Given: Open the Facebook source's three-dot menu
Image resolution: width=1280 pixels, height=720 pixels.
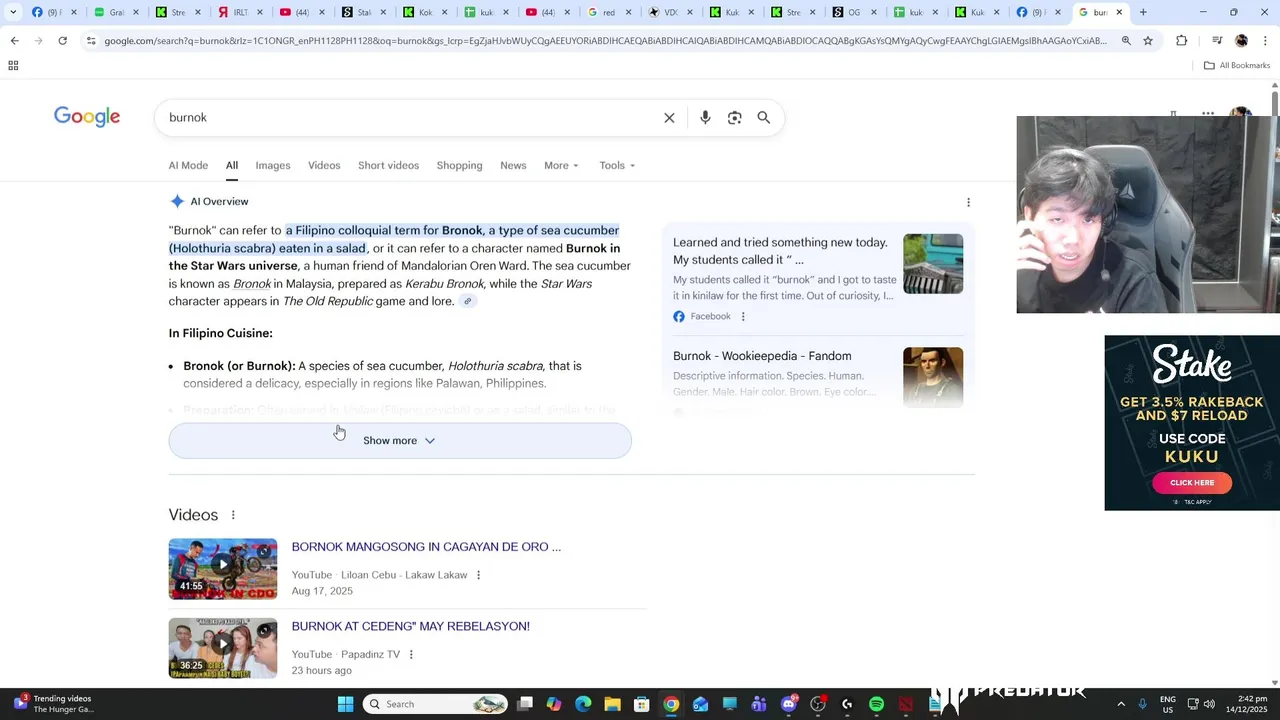Looking at the screenshot, I should [743, 316].
